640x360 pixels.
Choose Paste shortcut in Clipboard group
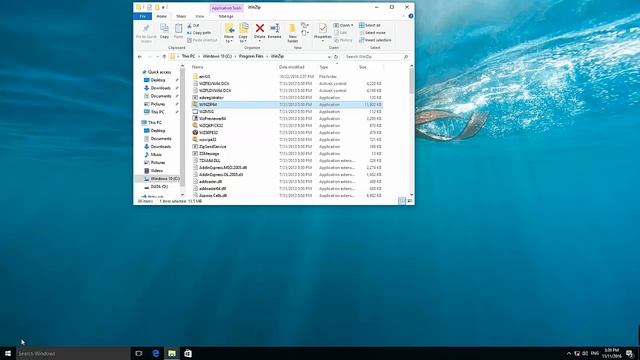pyautogui.click(x=202, y=40)
